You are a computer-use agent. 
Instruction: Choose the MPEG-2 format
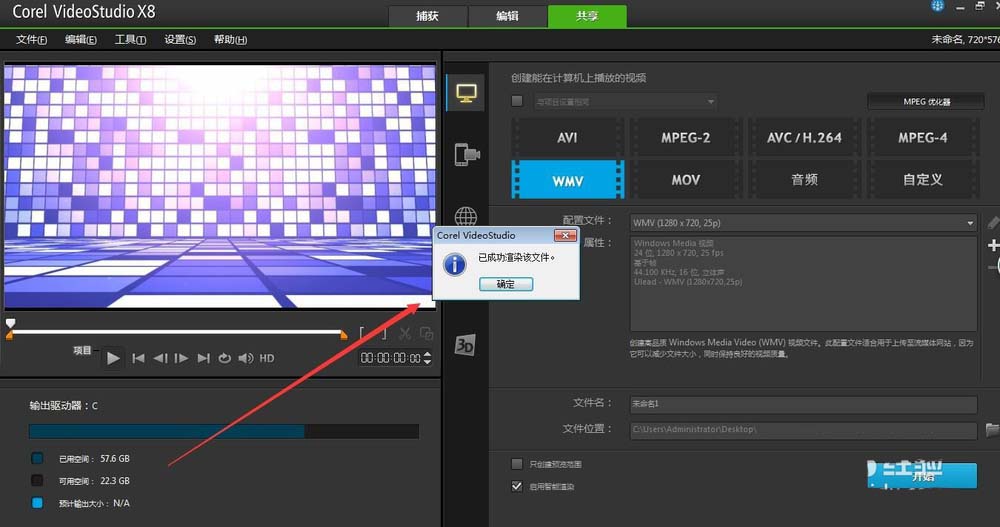click(686, 137)
